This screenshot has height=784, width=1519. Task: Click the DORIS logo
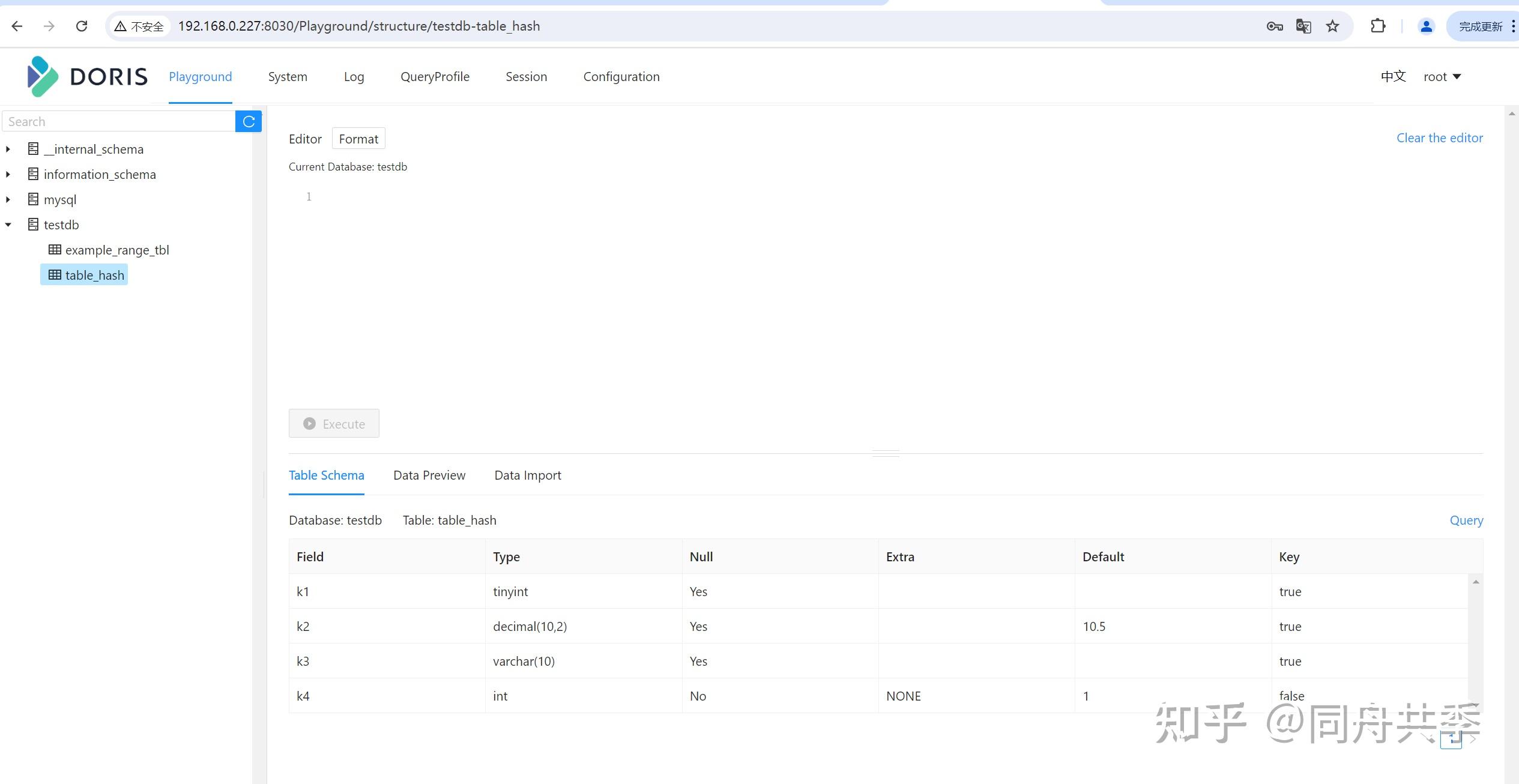click(88, 76)
